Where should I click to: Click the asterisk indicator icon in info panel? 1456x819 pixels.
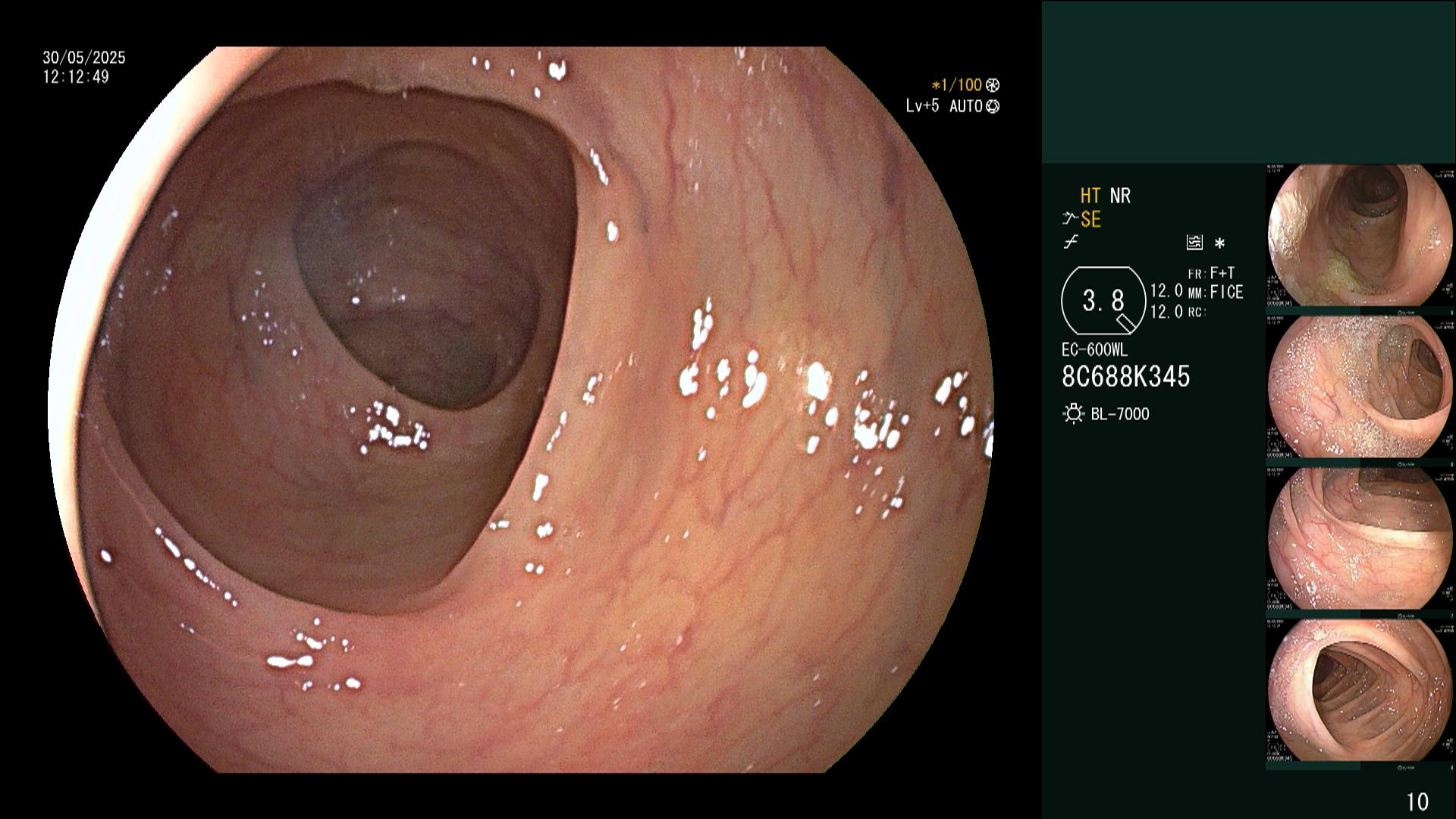tap(1219, 243)
